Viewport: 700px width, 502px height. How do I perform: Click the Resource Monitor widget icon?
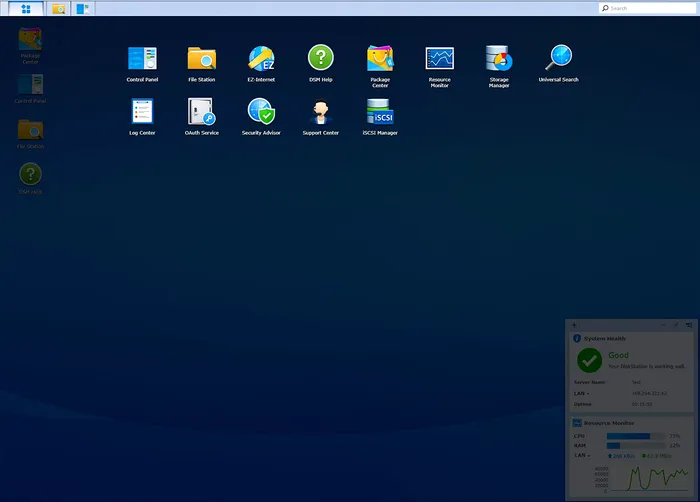click(x=577, y=423)
